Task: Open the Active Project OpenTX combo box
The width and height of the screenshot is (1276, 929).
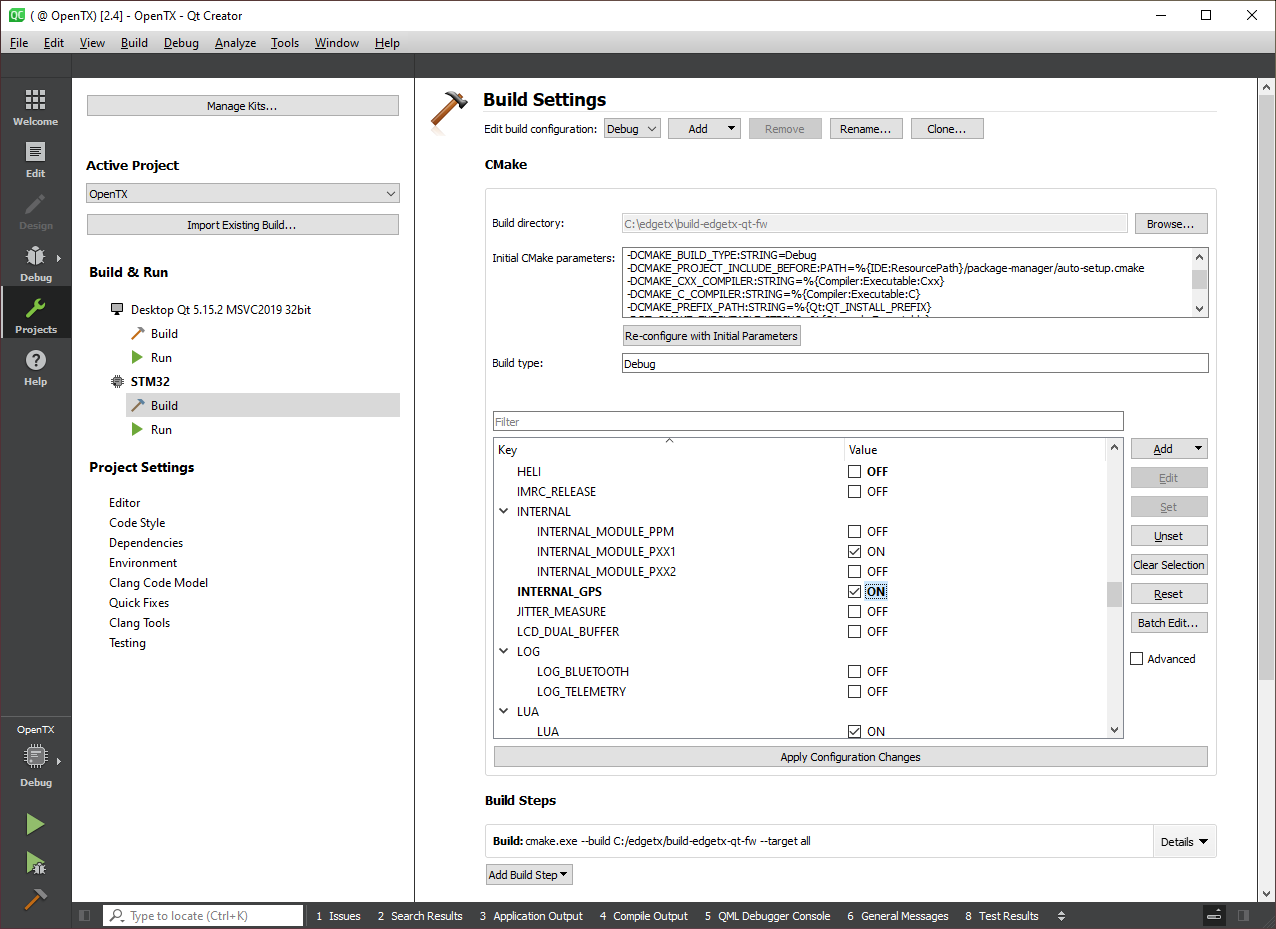Action: [x=243, y=194]
